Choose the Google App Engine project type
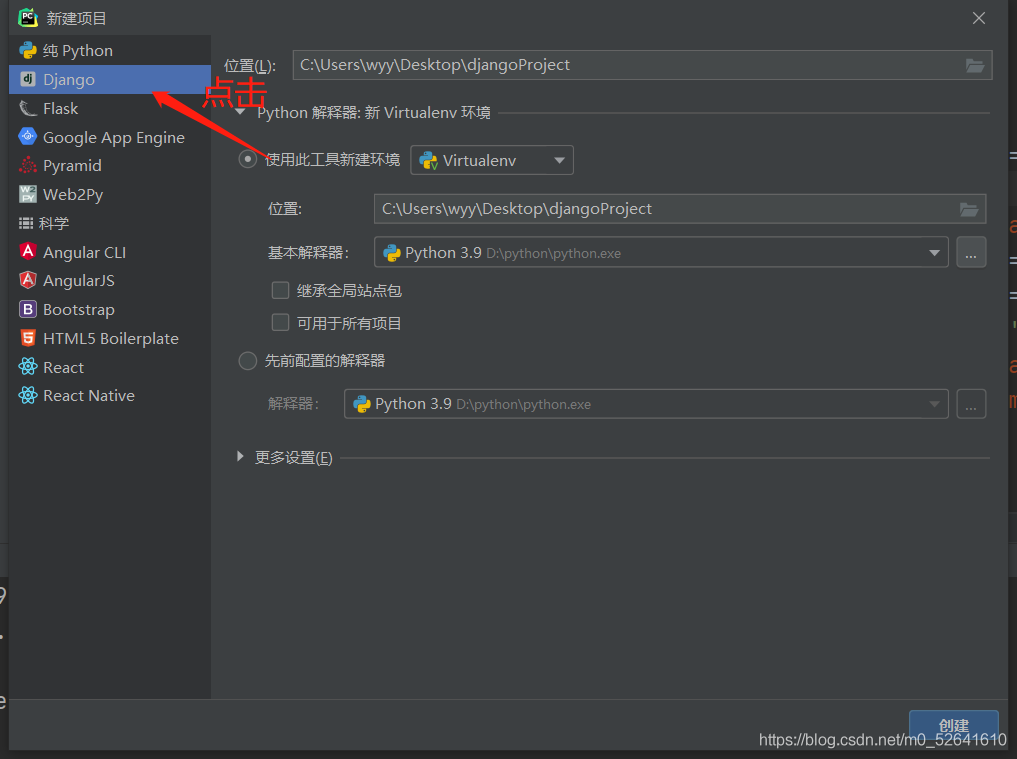The height and width of the screenshot is (759, 1017). pyautogui.click(x=110, y=137)
